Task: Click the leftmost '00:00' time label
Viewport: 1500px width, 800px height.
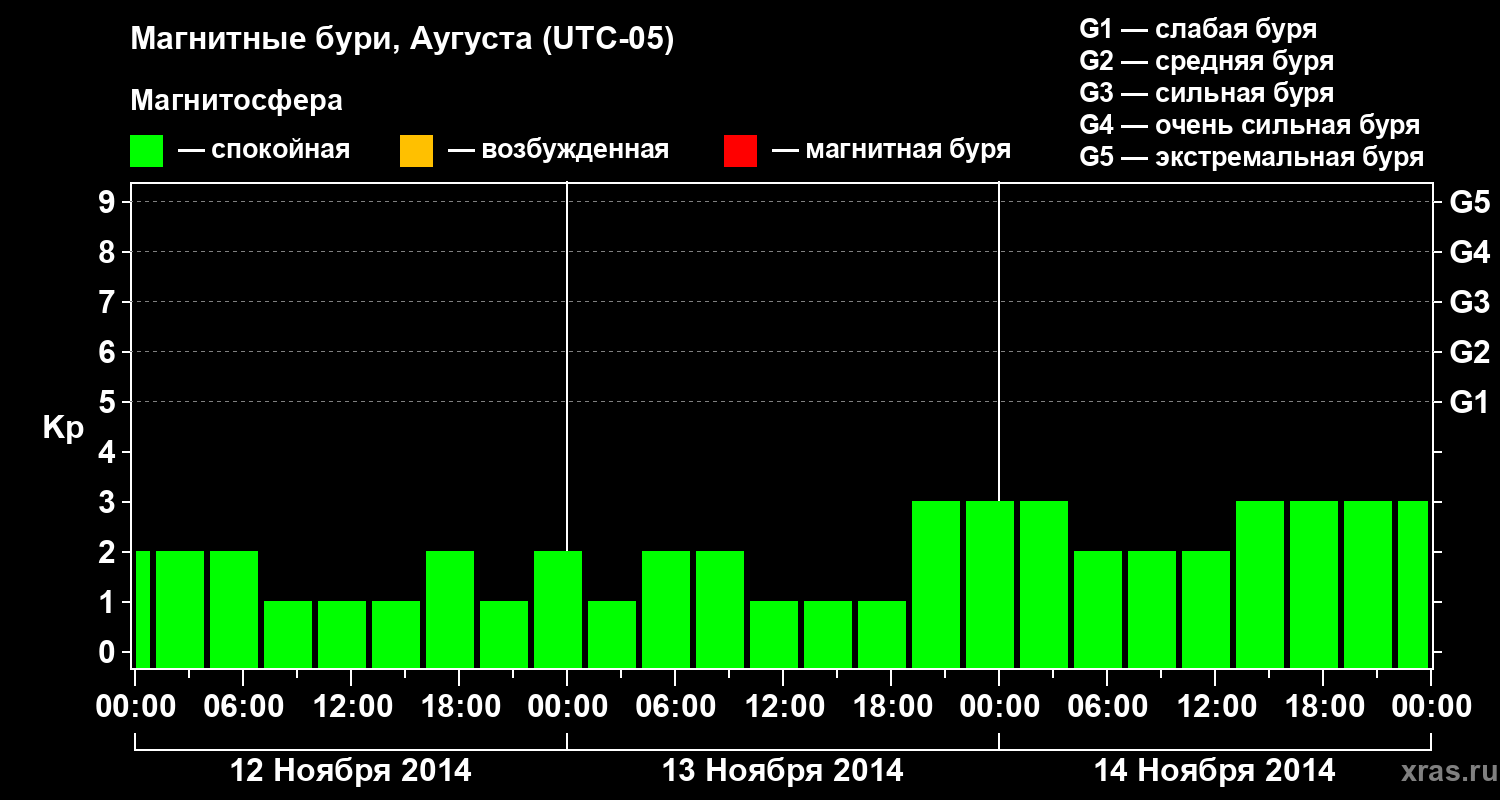Action: coord(135,707)
